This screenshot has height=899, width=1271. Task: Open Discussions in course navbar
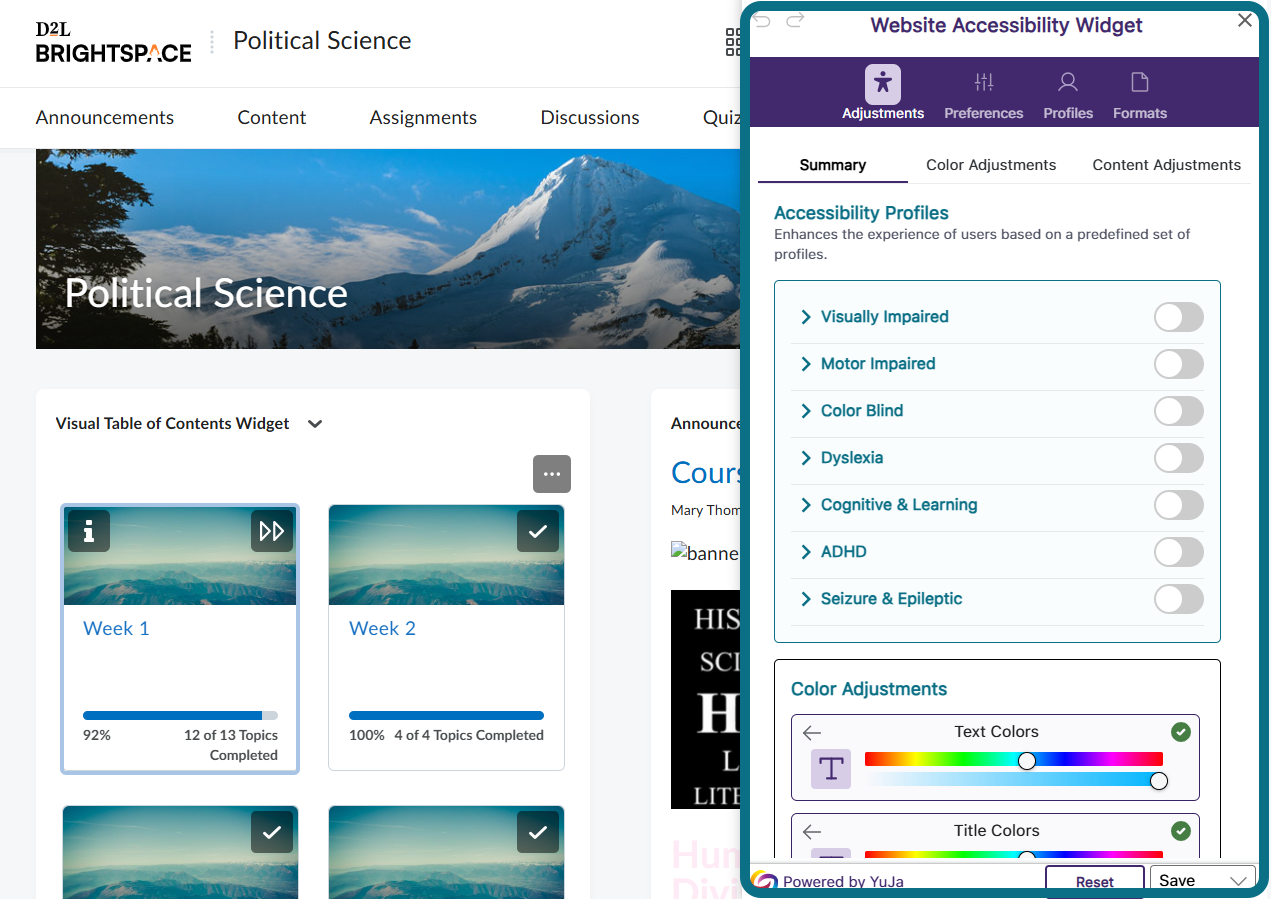click(590, 118)
